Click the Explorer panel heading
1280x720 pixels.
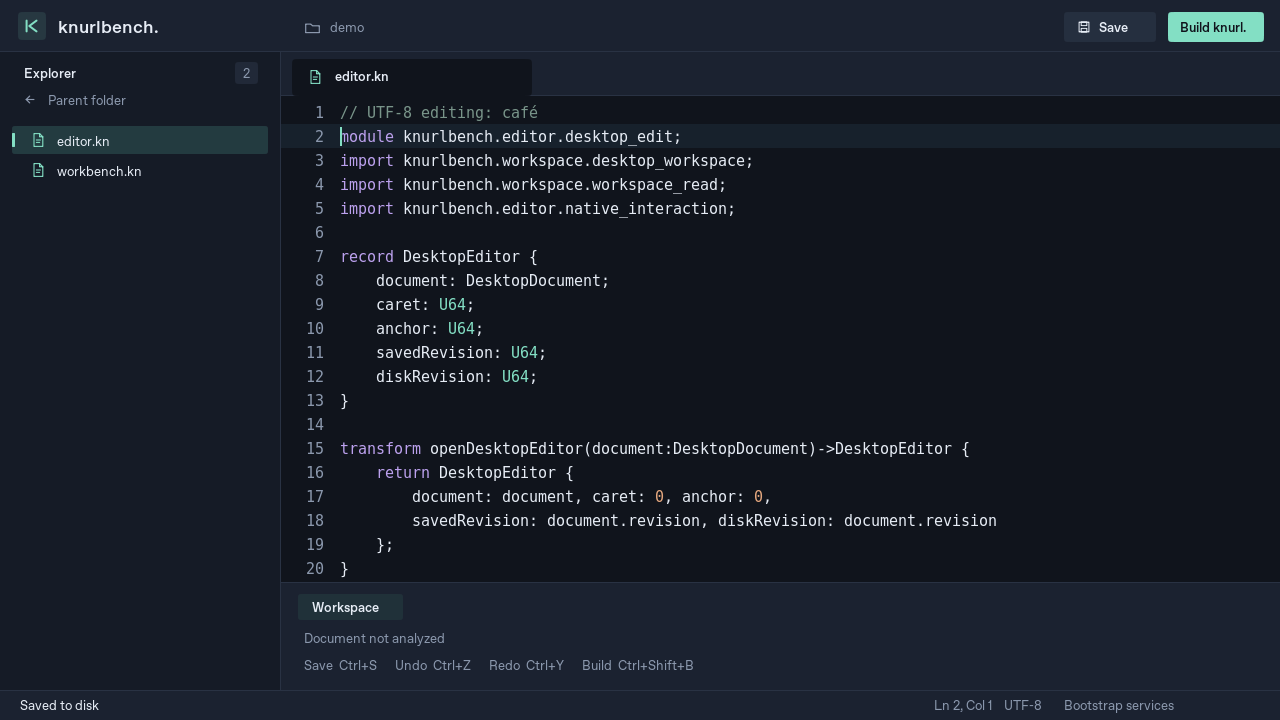pyautogui.click(x=50, y=73)
